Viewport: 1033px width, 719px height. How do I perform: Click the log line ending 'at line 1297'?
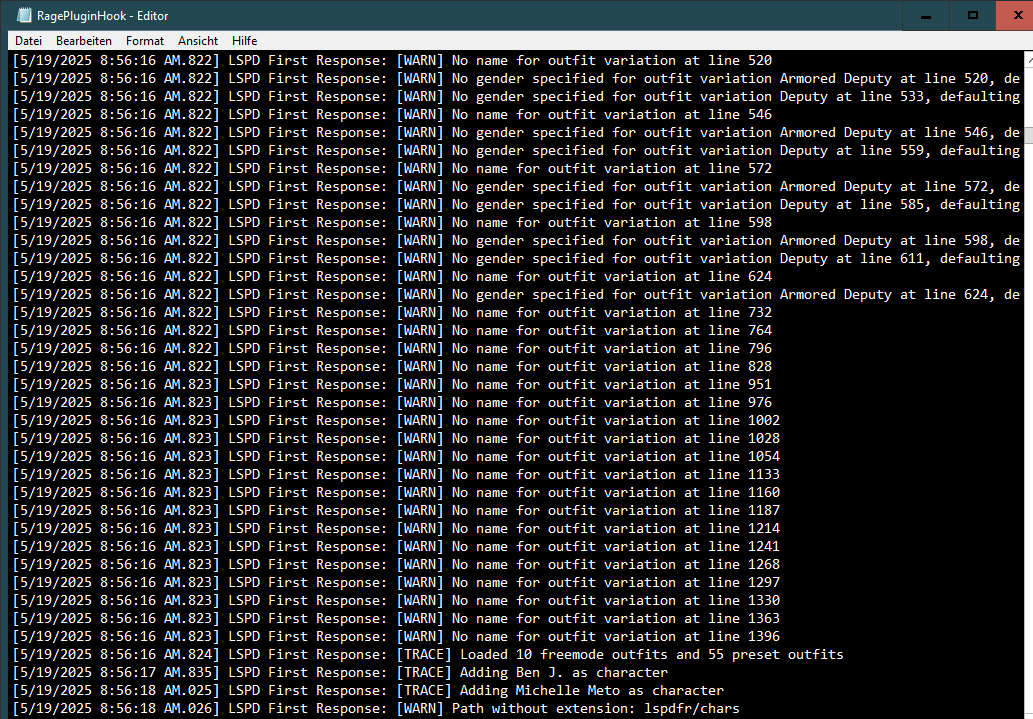point(396,583)
